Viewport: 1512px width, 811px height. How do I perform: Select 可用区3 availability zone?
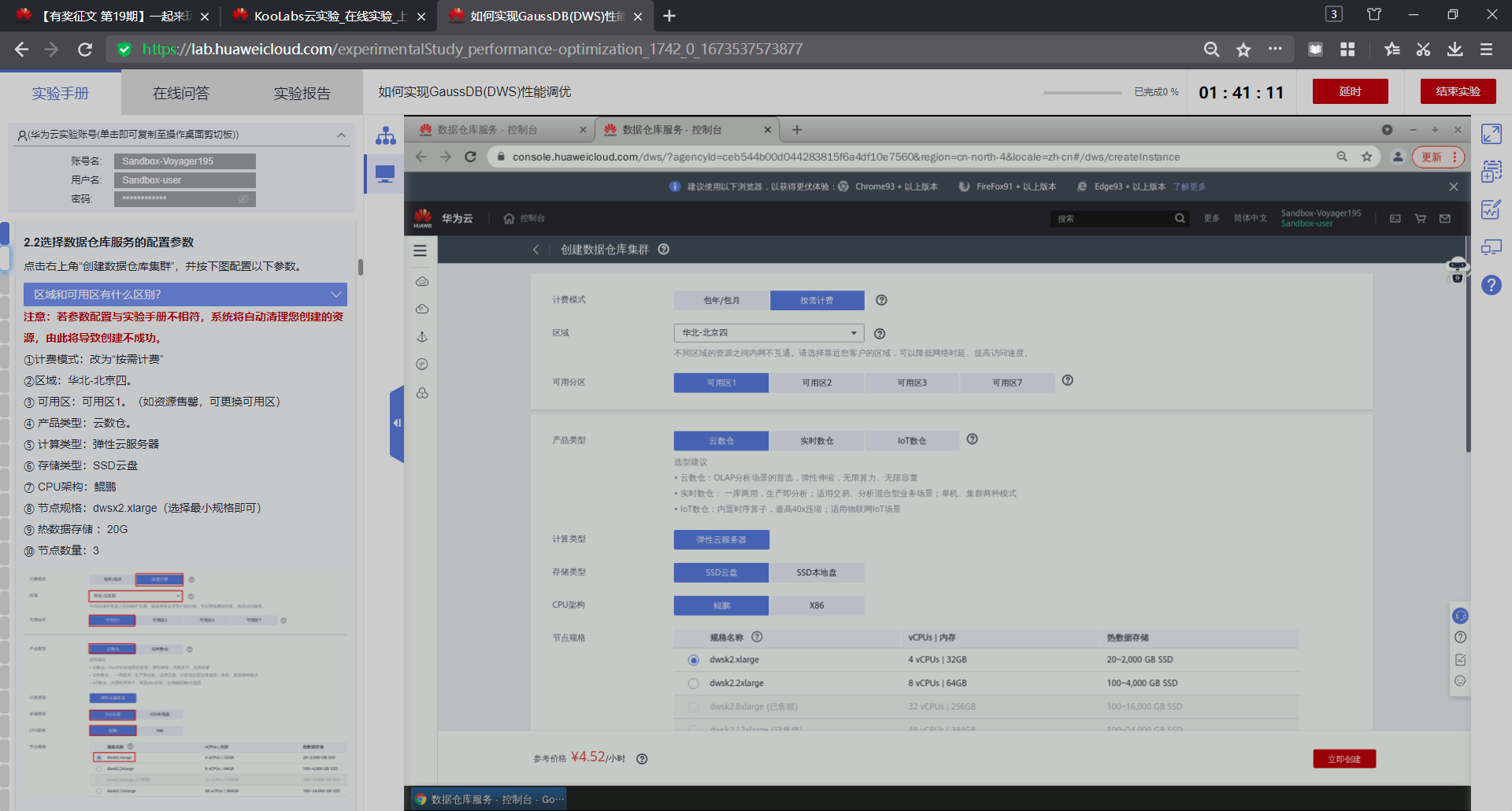[912, 383]
